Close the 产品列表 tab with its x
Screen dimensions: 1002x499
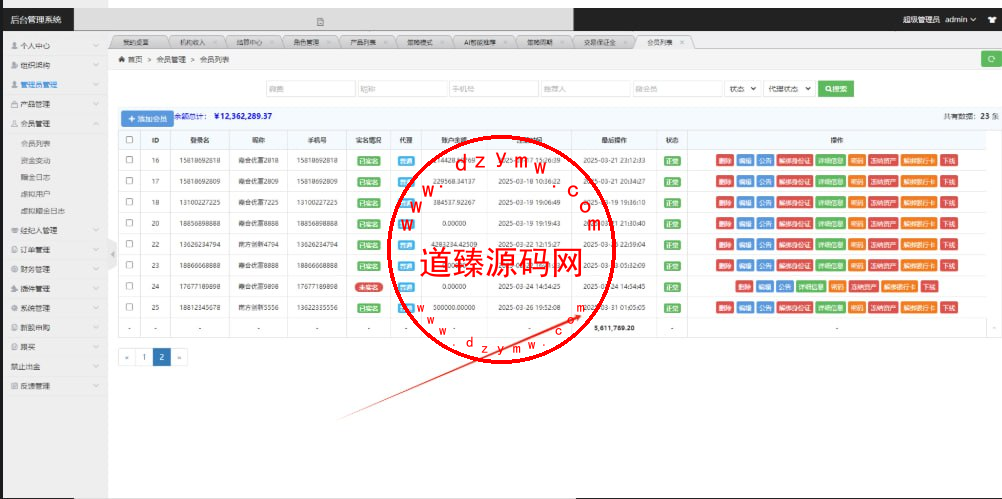point(385,42)
